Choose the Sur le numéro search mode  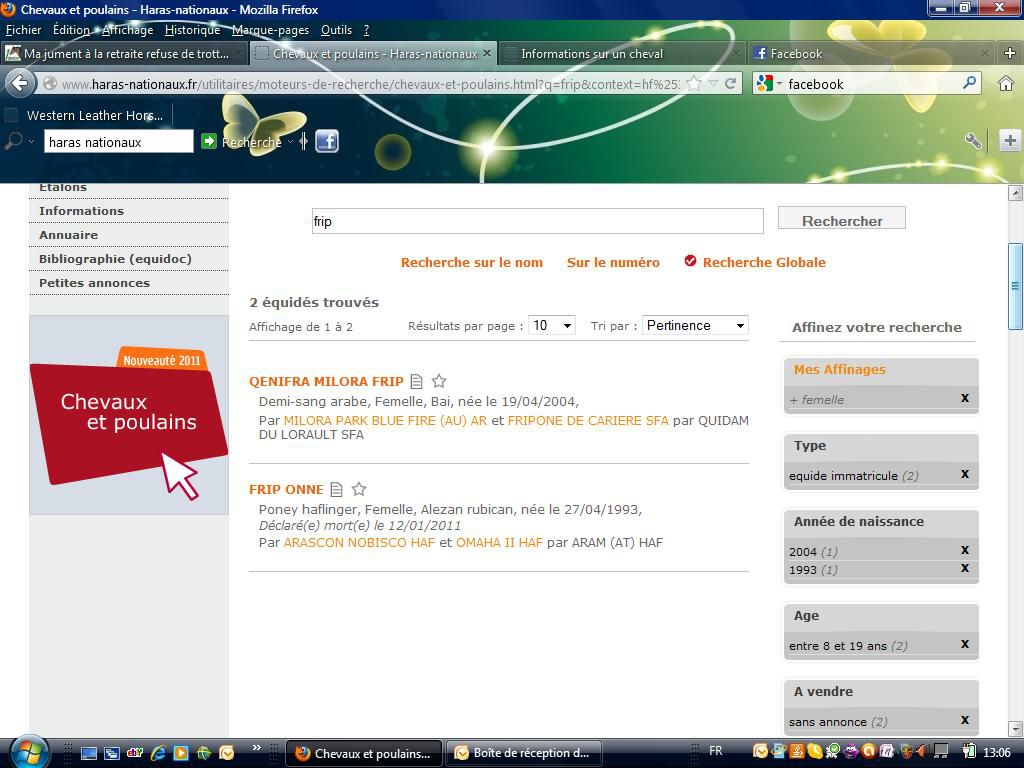613,262
